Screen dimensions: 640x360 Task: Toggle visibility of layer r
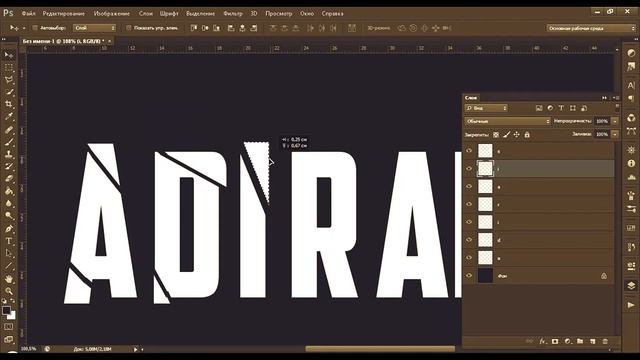(x=469, y=204)
